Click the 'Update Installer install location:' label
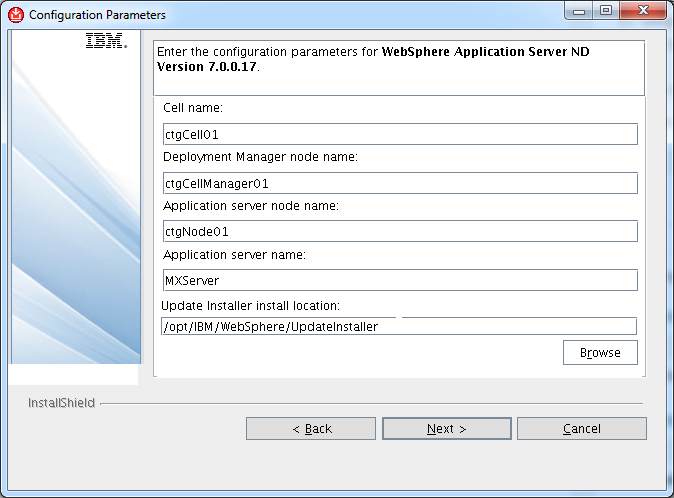Screen dimensions: 674x498 (x=250, y=306)
